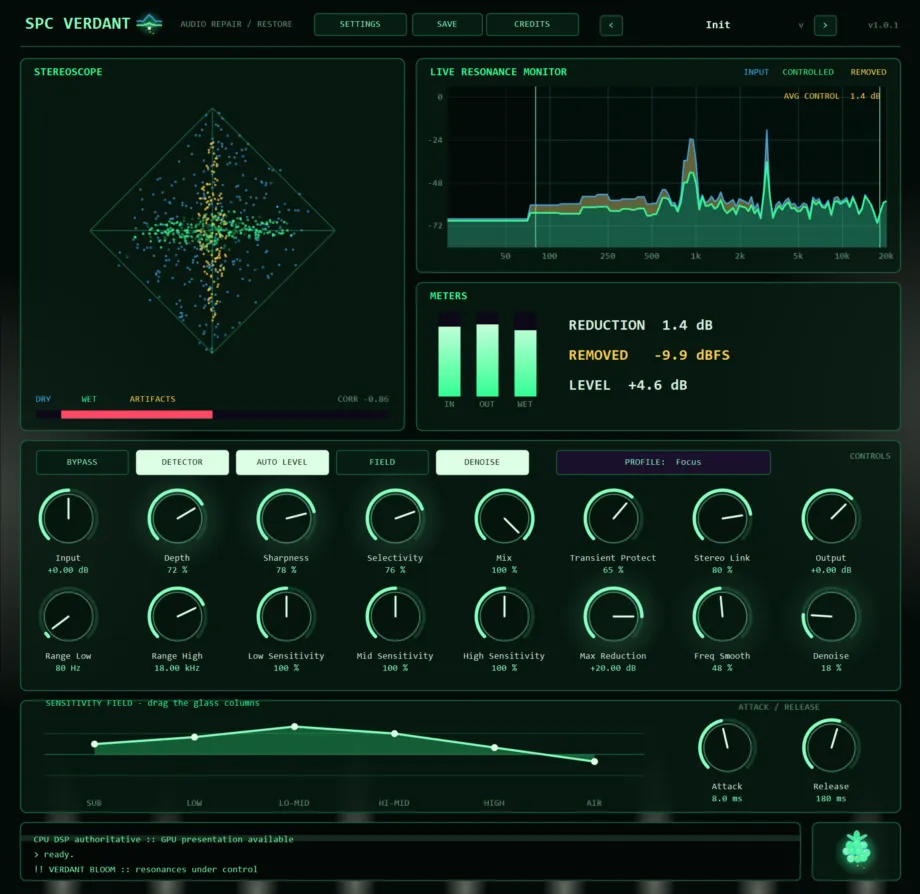Toggle DRY legend in stereoscope
920x894 pixels.
pos(43,399)
